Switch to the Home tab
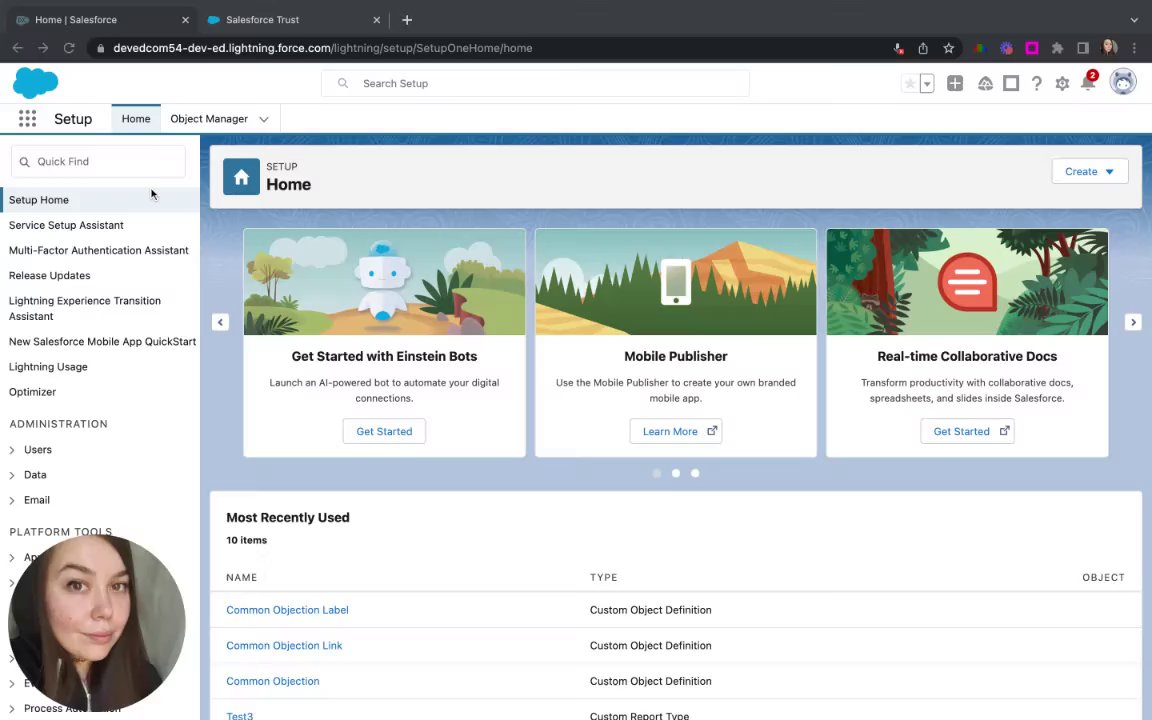The width and height of the screenshot is (1152, 720). (x=136, y=118)
